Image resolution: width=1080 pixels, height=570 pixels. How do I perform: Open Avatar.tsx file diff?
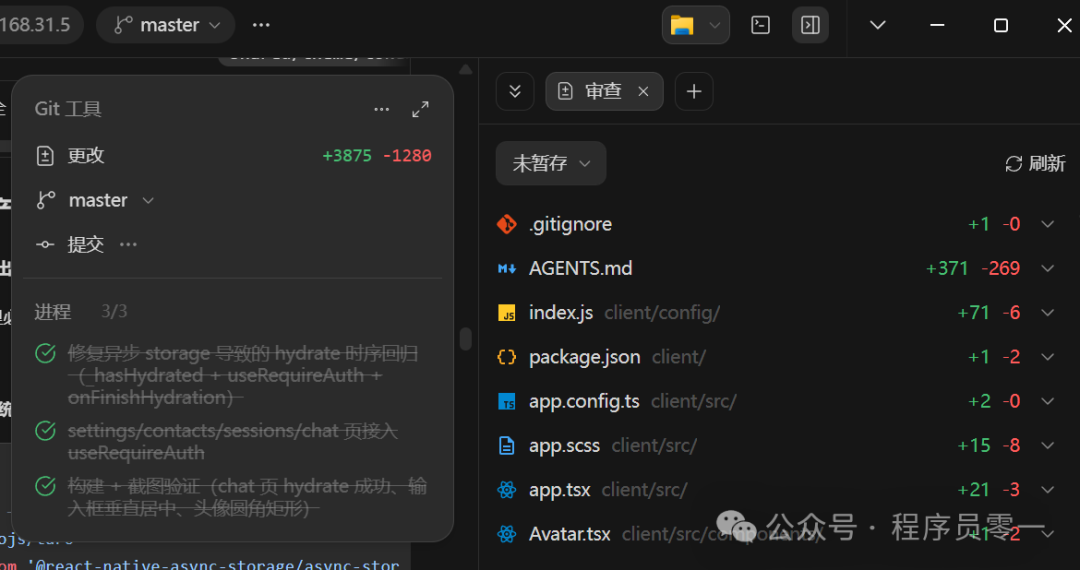coord(570,534)
